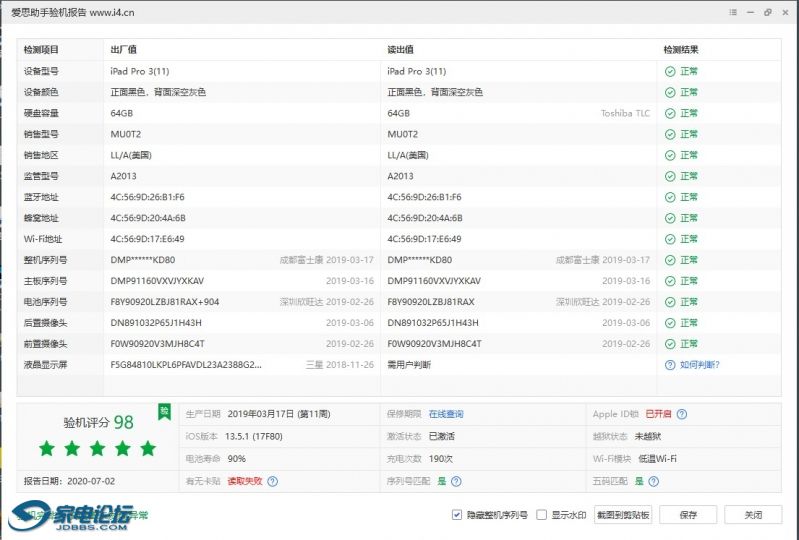Click green check icon in 设备颜色 row
Image resolution: width=799 pixels, height=540 pixels.
pos(670,93)
